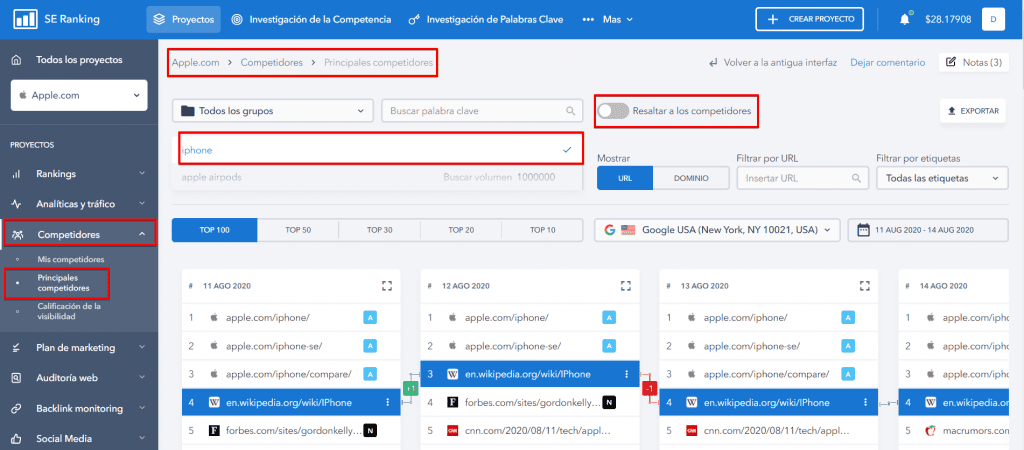Click Dejar comentario link
Image resolution: width=1024 pixels, height=450 pixels.
pyautogui.click(x=888, y=63)
